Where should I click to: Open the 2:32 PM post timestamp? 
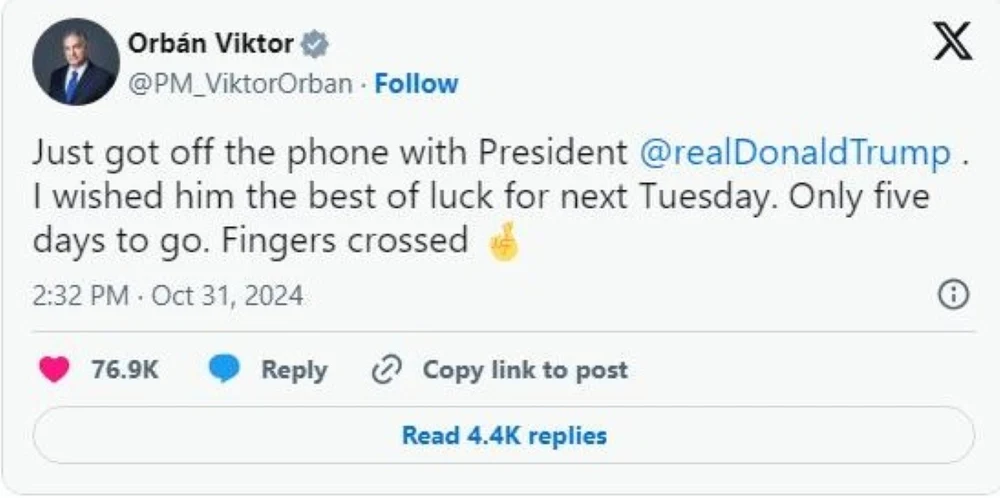pos(81,296)
